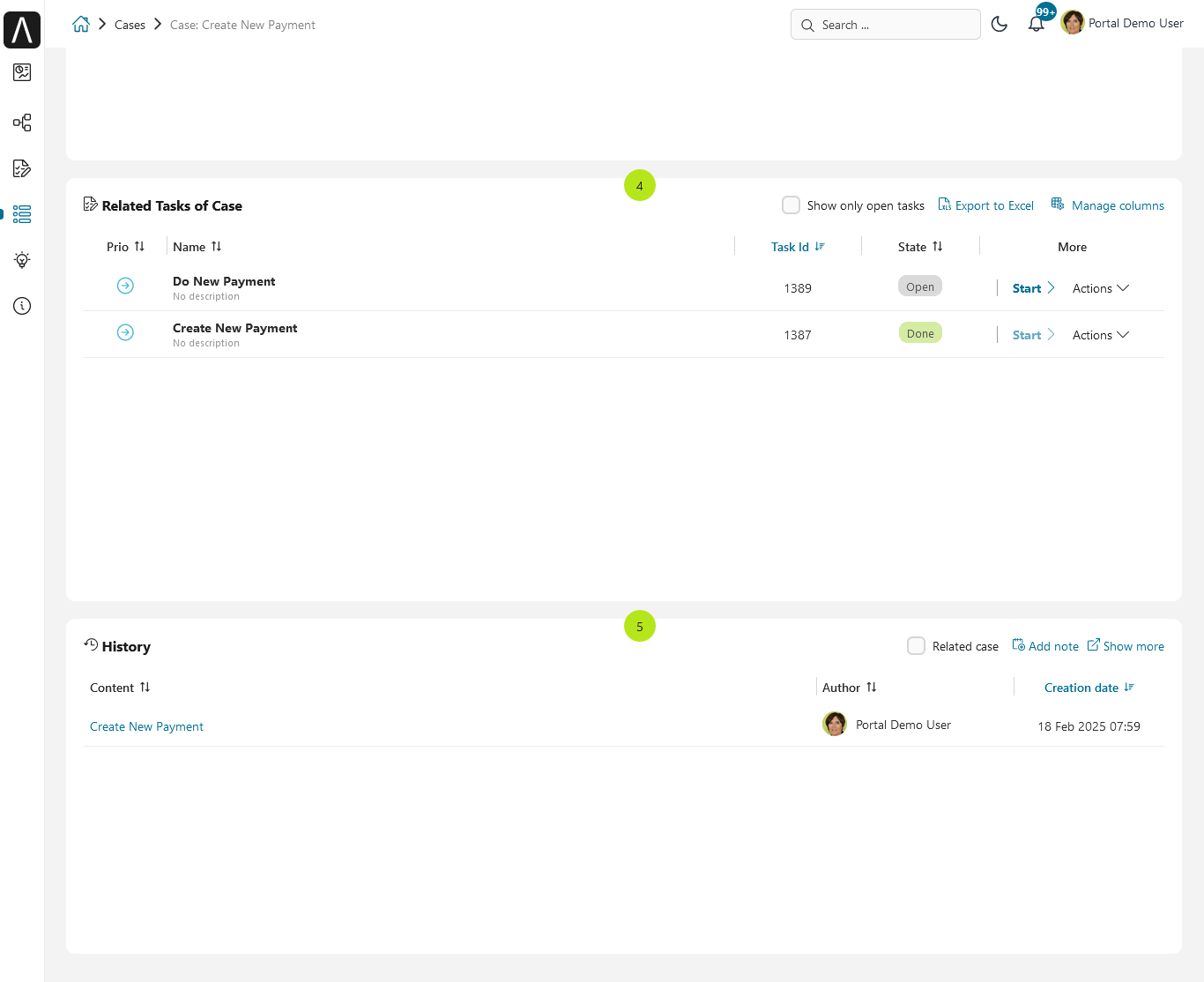1204x982 pixels.
Task: Focus the Search input field
Action: [x=886, y=25]
